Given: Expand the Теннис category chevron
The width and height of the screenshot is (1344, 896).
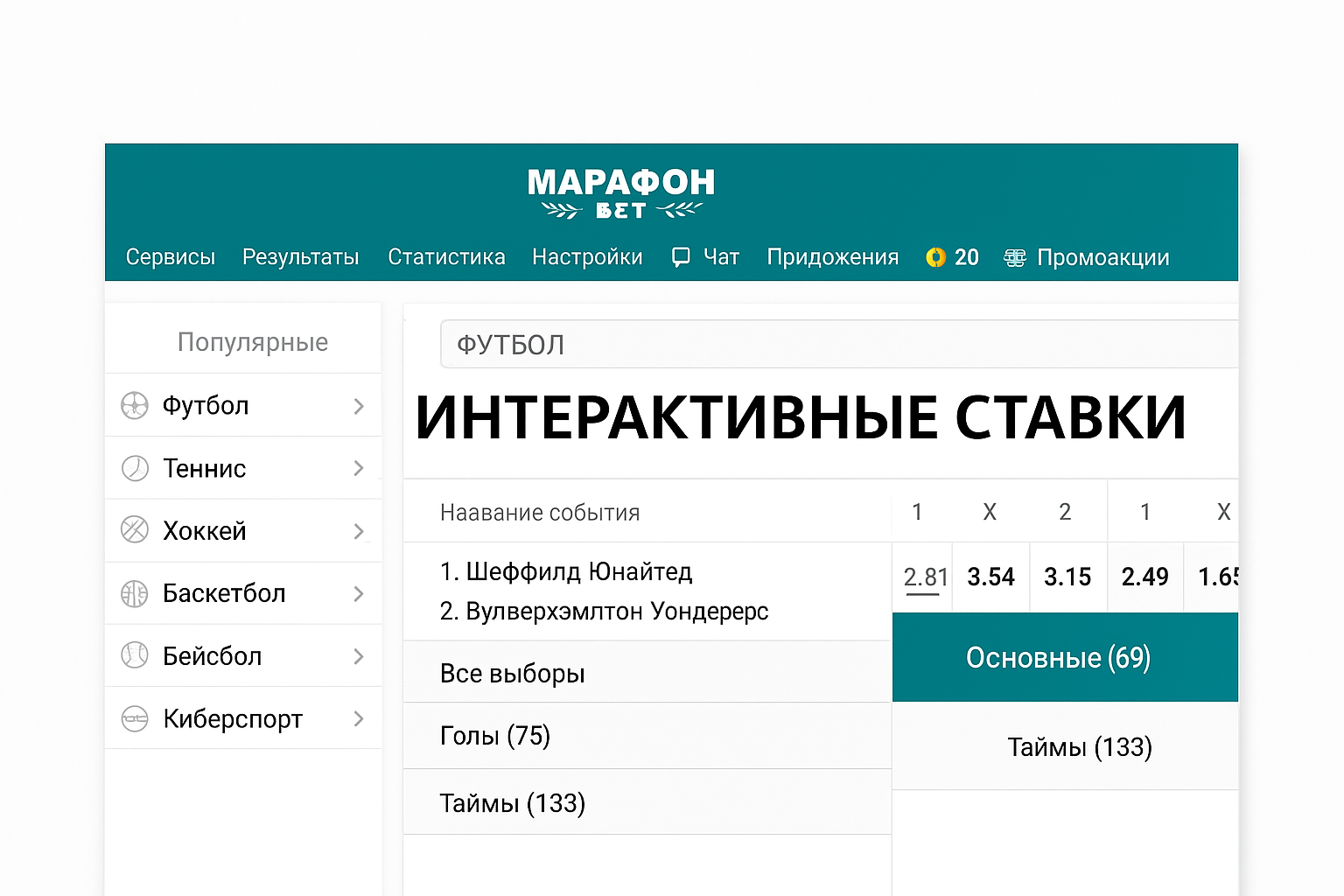Looking at the screenshot, I should [358, 468].
